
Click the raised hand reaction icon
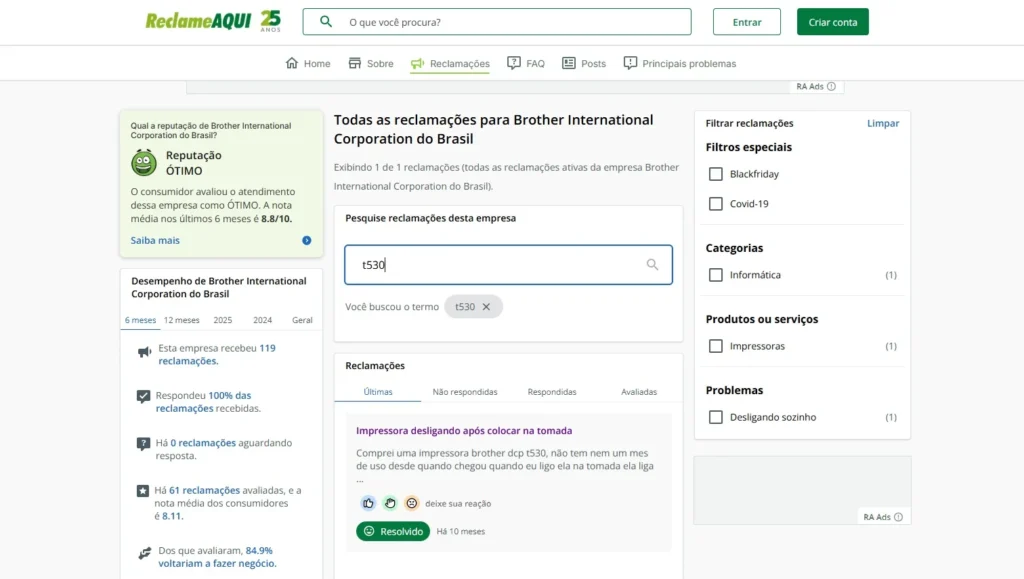pyautogui.click(x=390, y=503)
